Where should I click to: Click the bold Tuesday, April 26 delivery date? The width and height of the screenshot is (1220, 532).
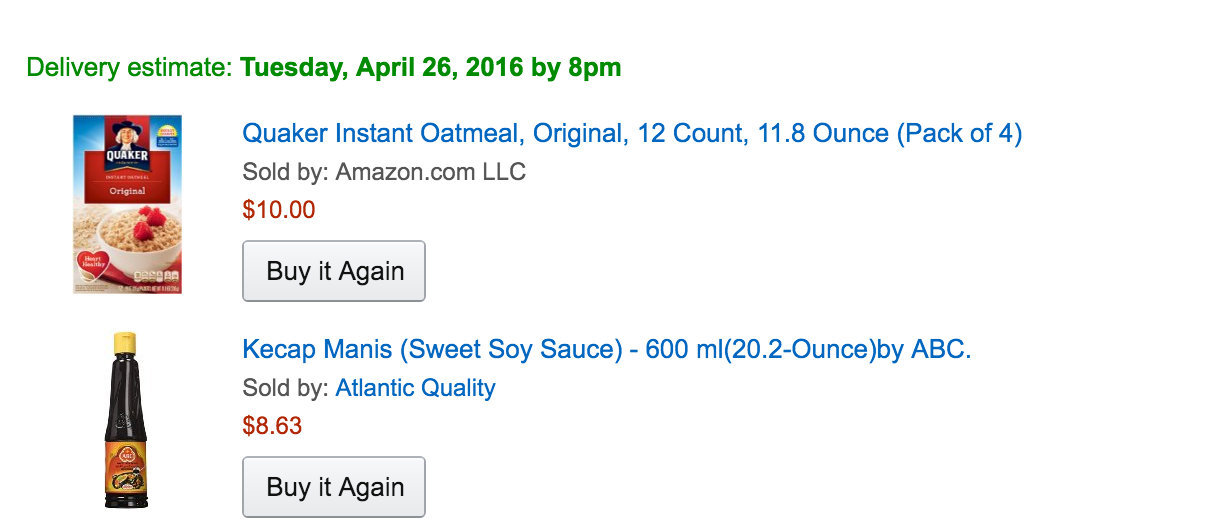point(430,68)
